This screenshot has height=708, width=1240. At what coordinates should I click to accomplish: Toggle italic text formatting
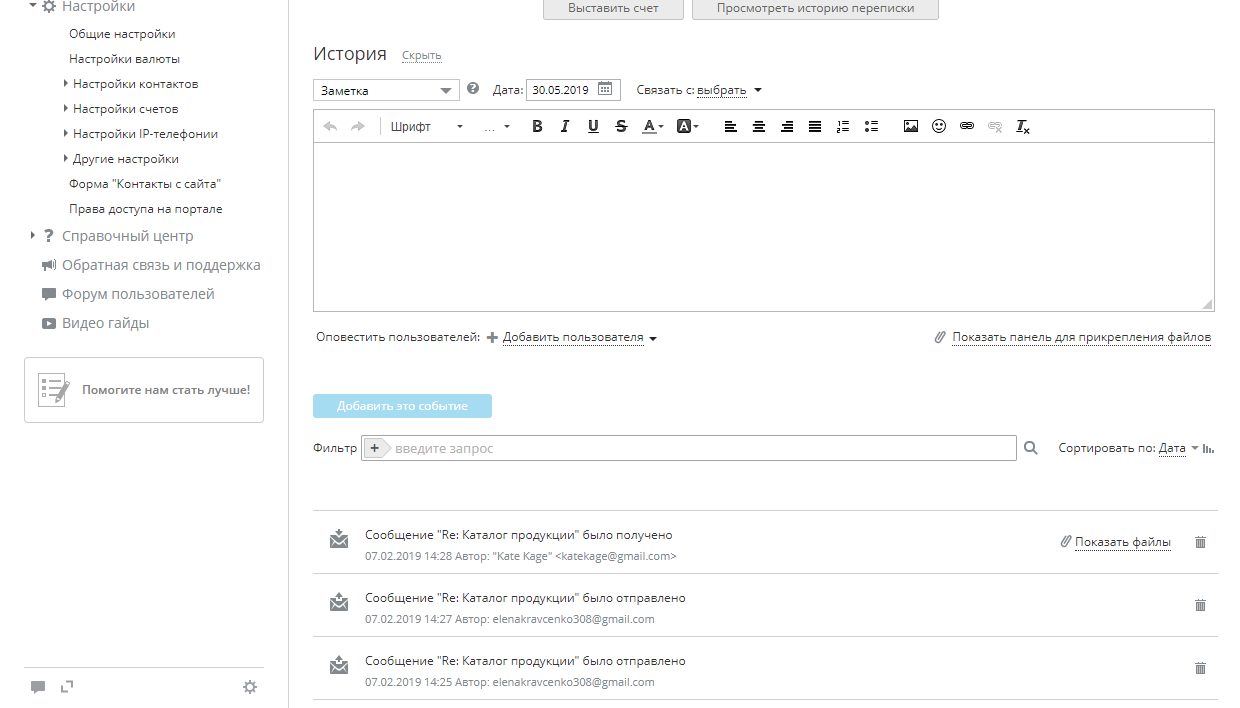(565, 127)
